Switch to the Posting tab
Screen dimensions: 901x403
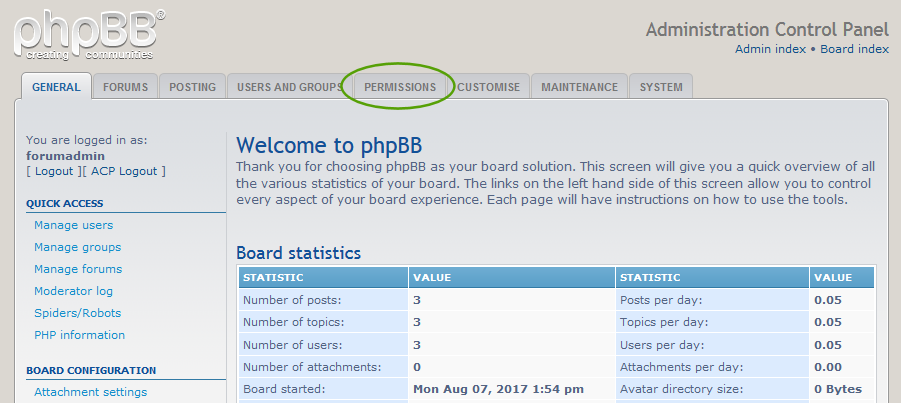pos(192,87)
